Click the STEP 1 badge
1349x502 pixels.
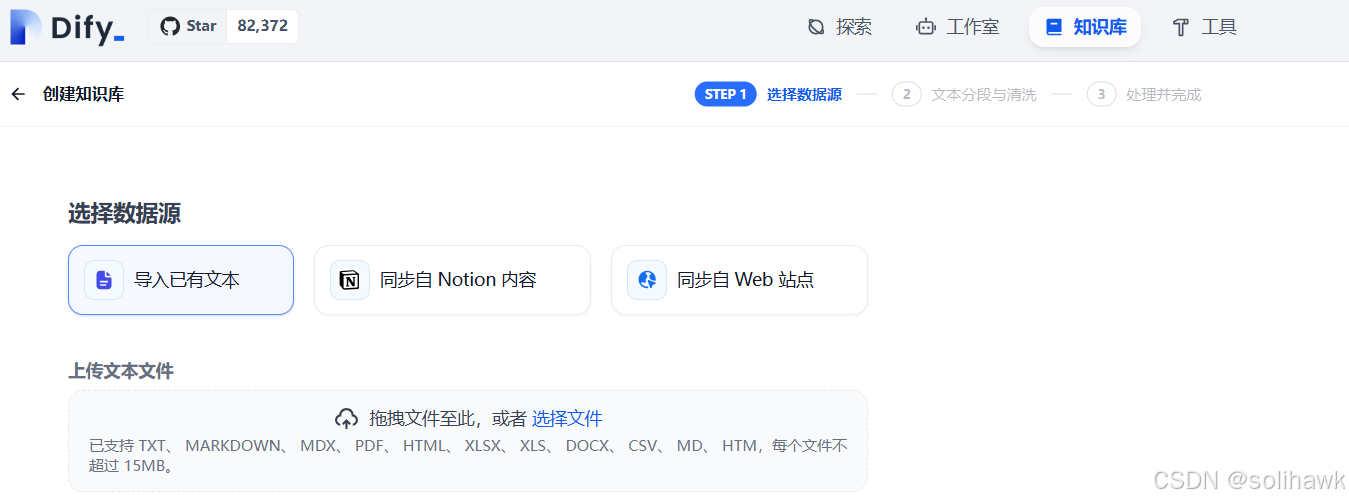(x=725, y=94)
